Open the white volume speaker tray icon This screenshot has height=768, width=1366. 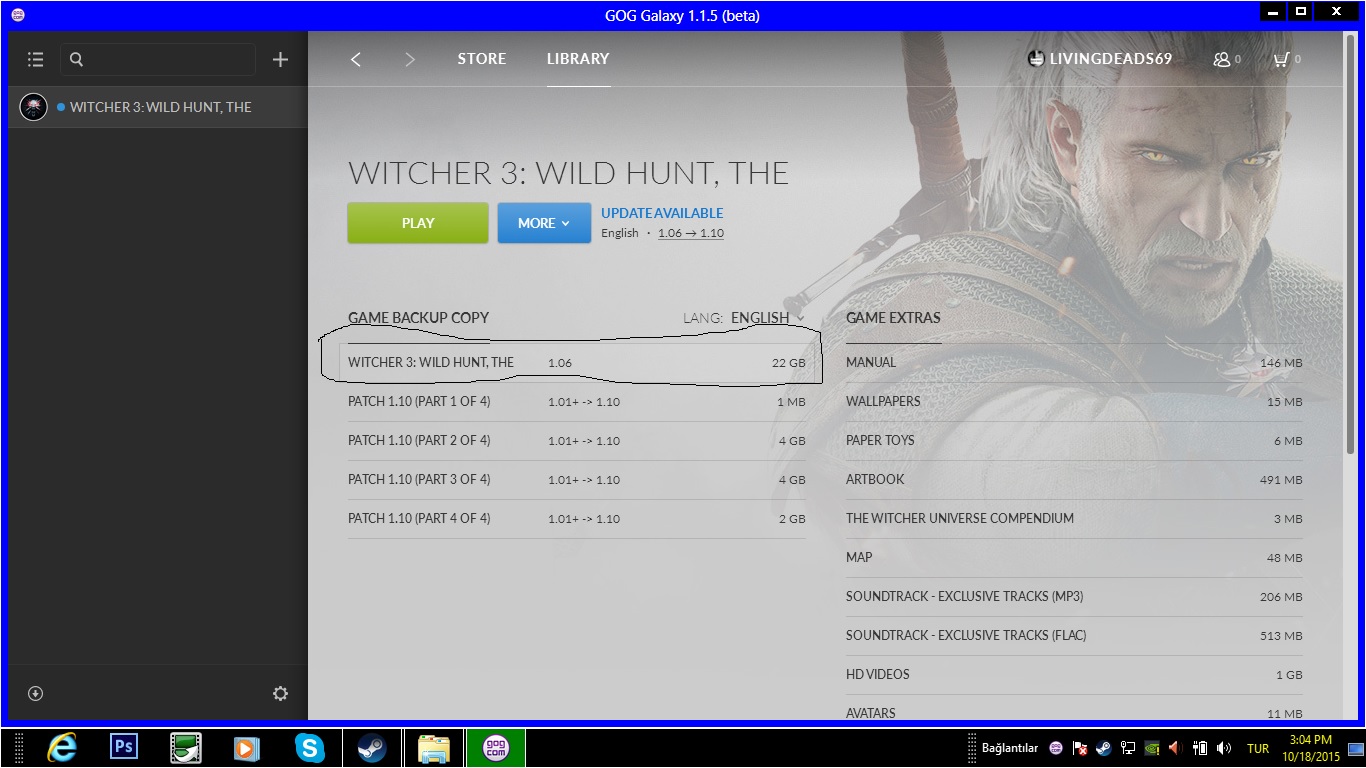click(1224, 748)
